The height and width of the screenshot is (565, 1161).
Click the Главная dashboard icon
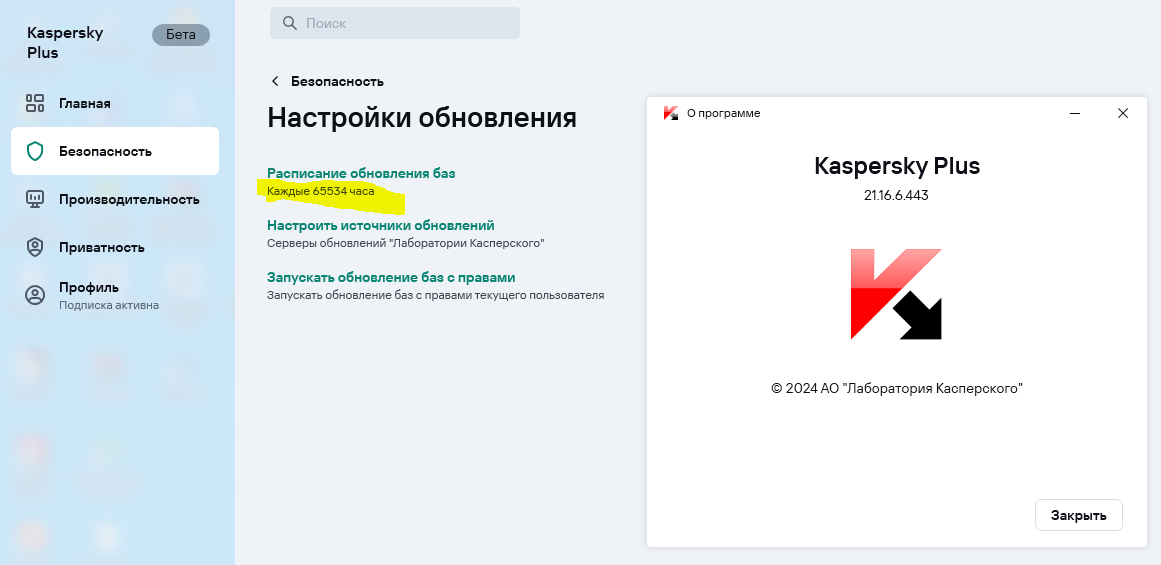35,103
